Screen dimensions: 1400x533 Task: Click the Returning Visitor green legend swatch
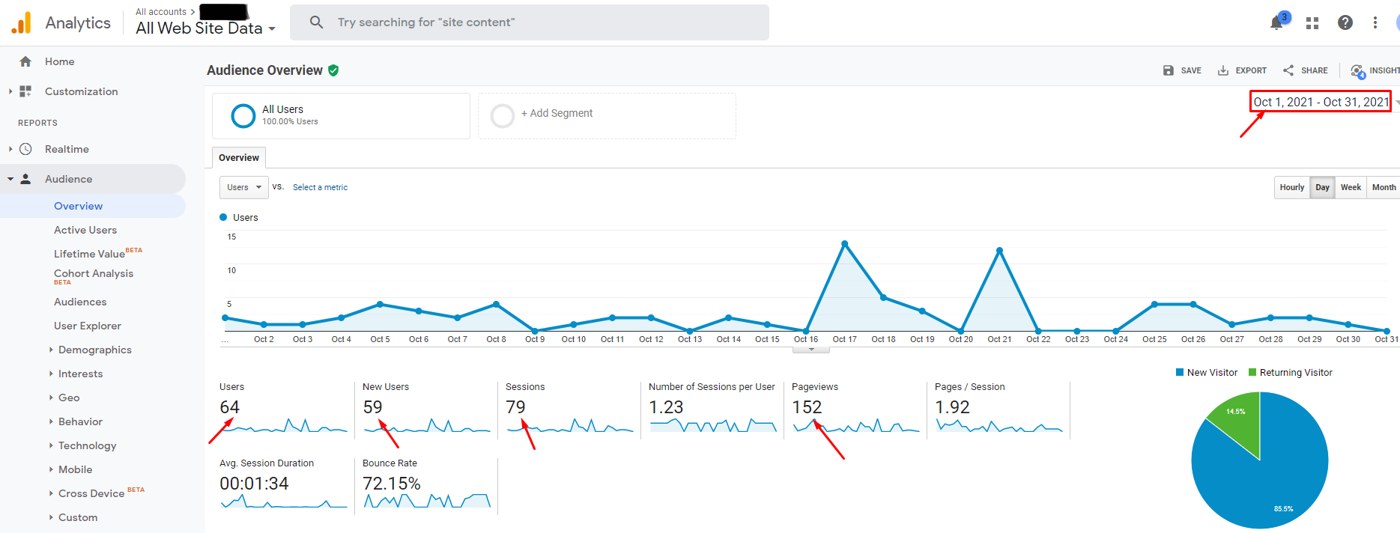click(1250, 372)
